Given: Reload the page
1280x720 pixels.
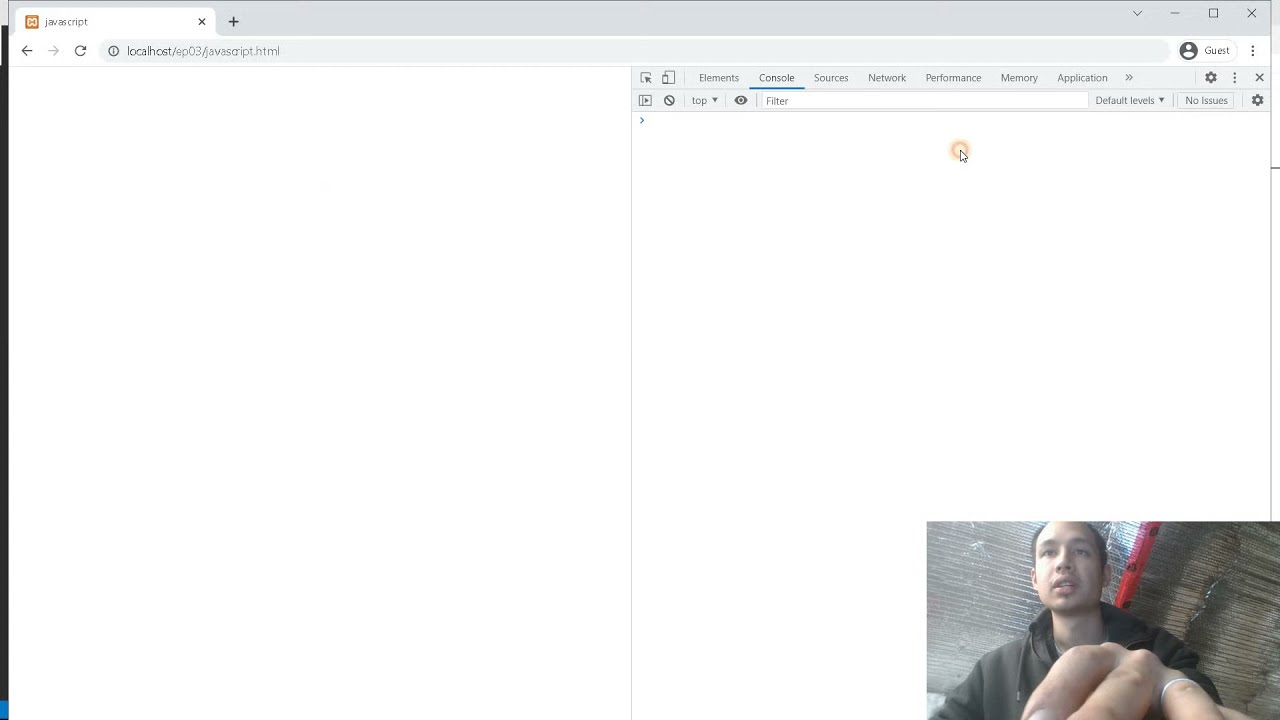Looking at the screenshot, I should [80, 51].
